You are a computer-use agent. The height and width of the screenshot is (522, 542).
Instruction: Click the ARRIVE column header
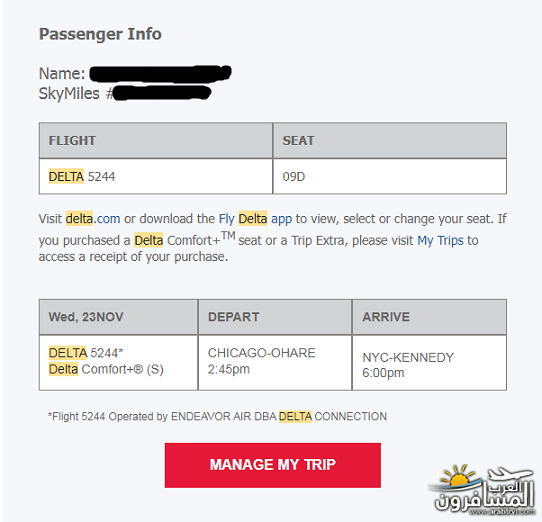pos(429,317)
